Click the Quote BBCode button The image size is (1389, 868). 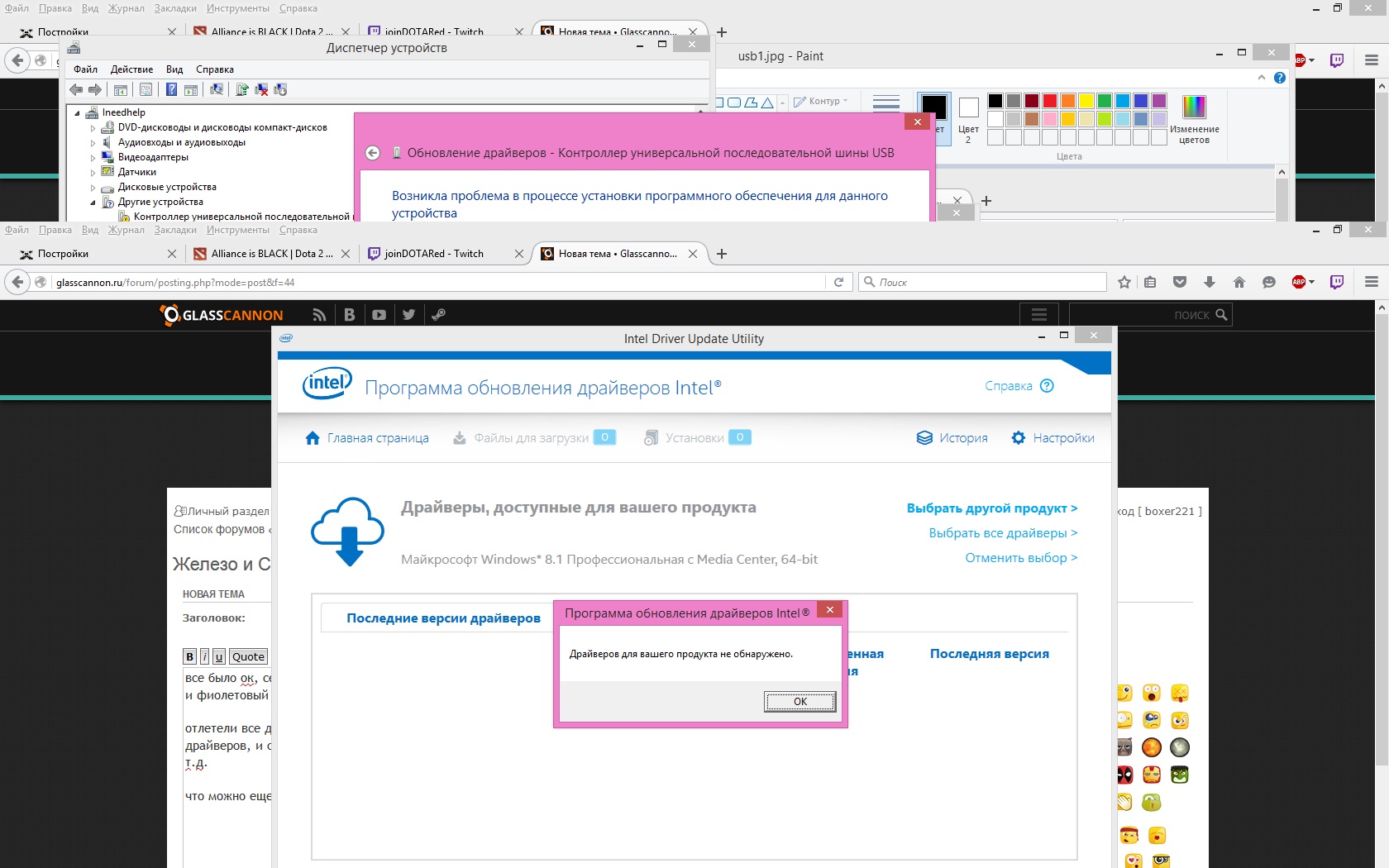click(x=248, y=656)
